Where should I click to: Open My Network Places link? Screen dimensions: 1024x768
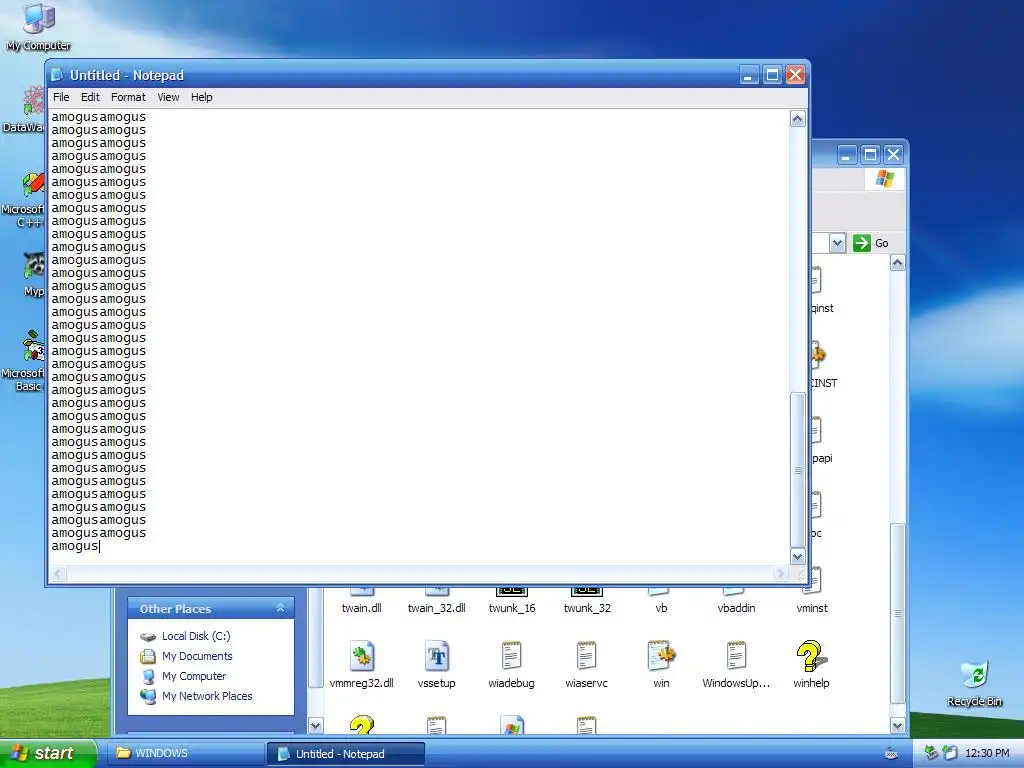pos(207,696)
